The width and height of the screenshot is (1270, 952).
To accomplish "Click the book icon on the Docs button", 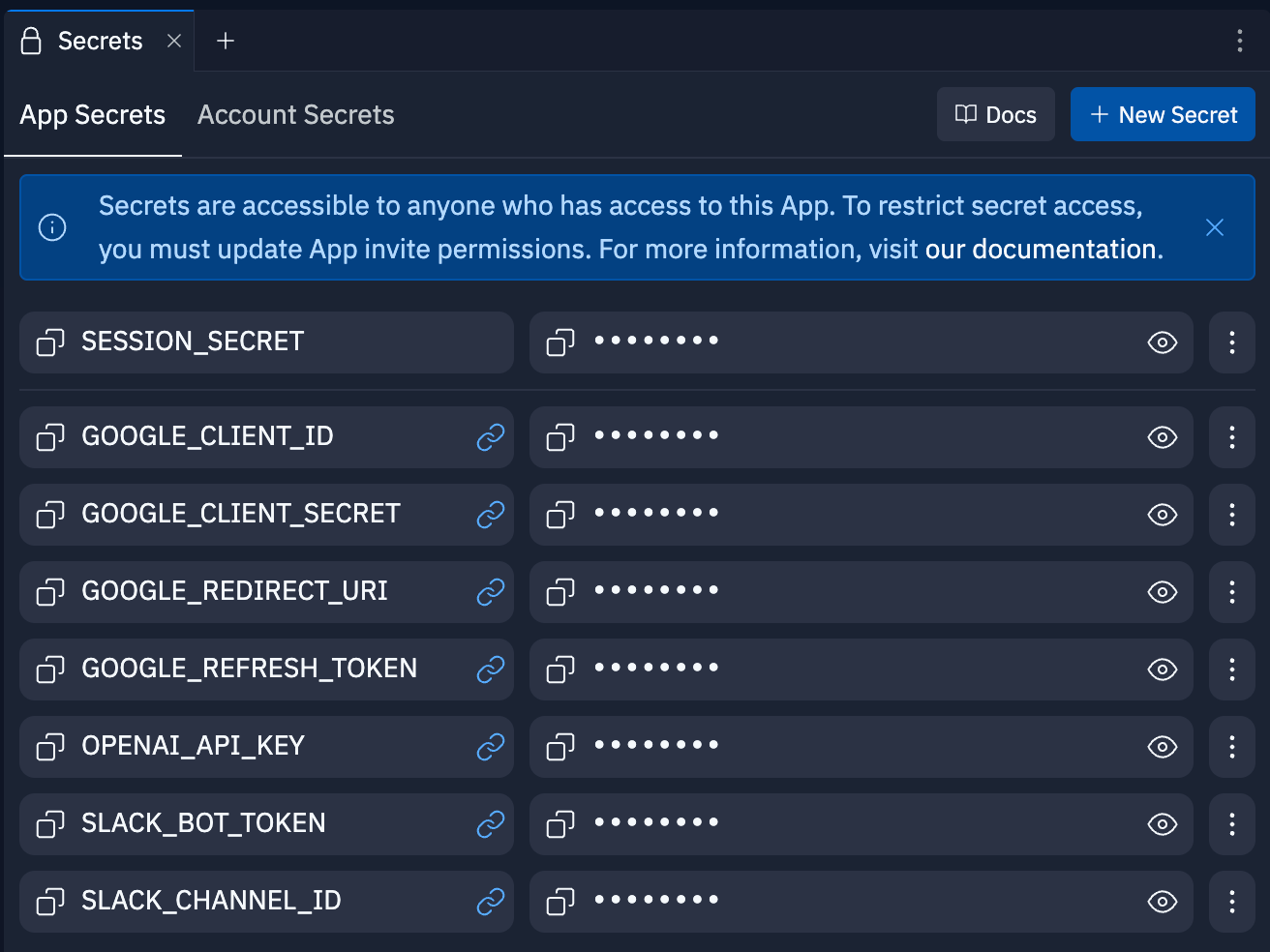I will click(x=965, y=114).
